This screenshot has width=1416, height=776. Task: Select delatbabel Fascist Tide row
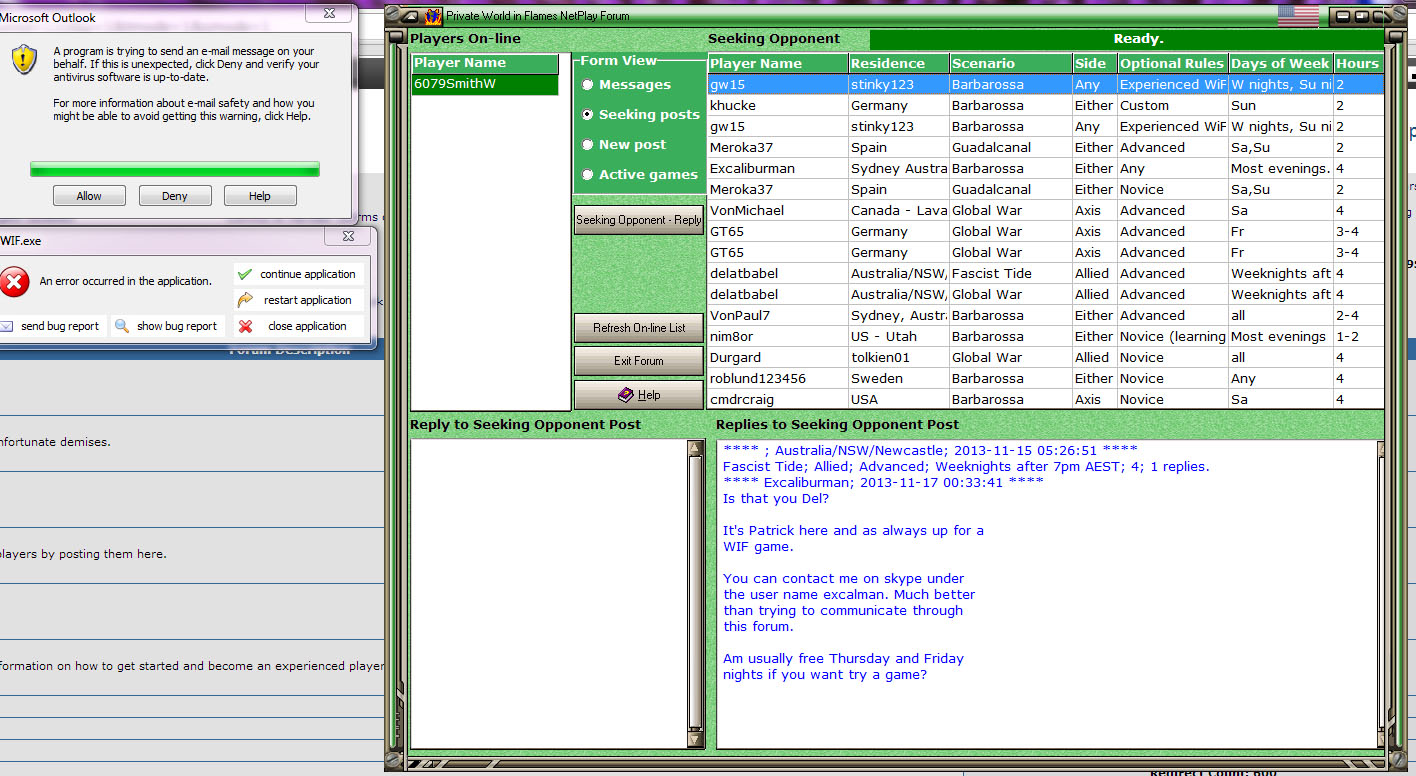pos(1045,274)
